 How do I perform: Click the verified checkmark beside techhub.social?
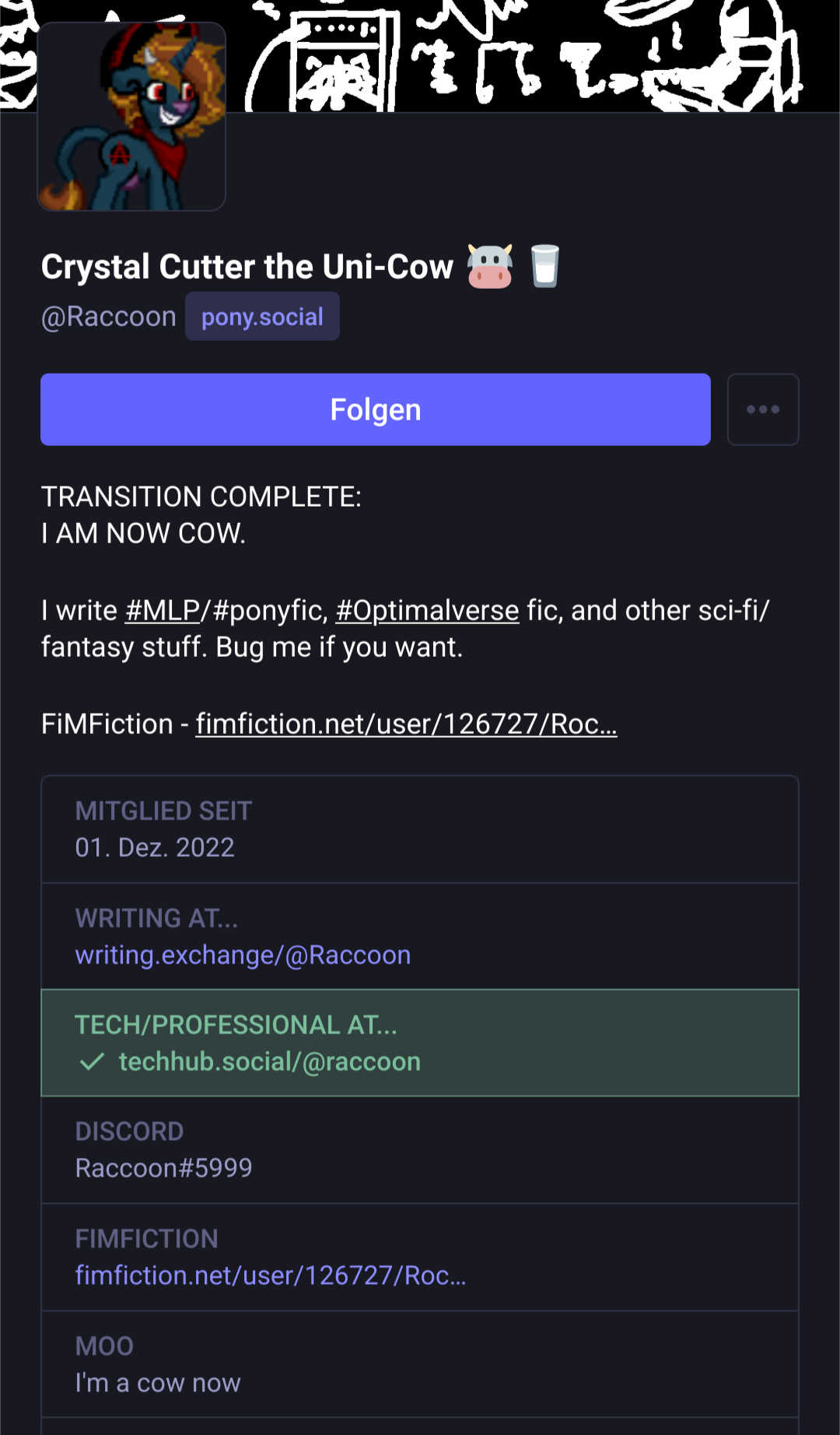[93, 1061]
